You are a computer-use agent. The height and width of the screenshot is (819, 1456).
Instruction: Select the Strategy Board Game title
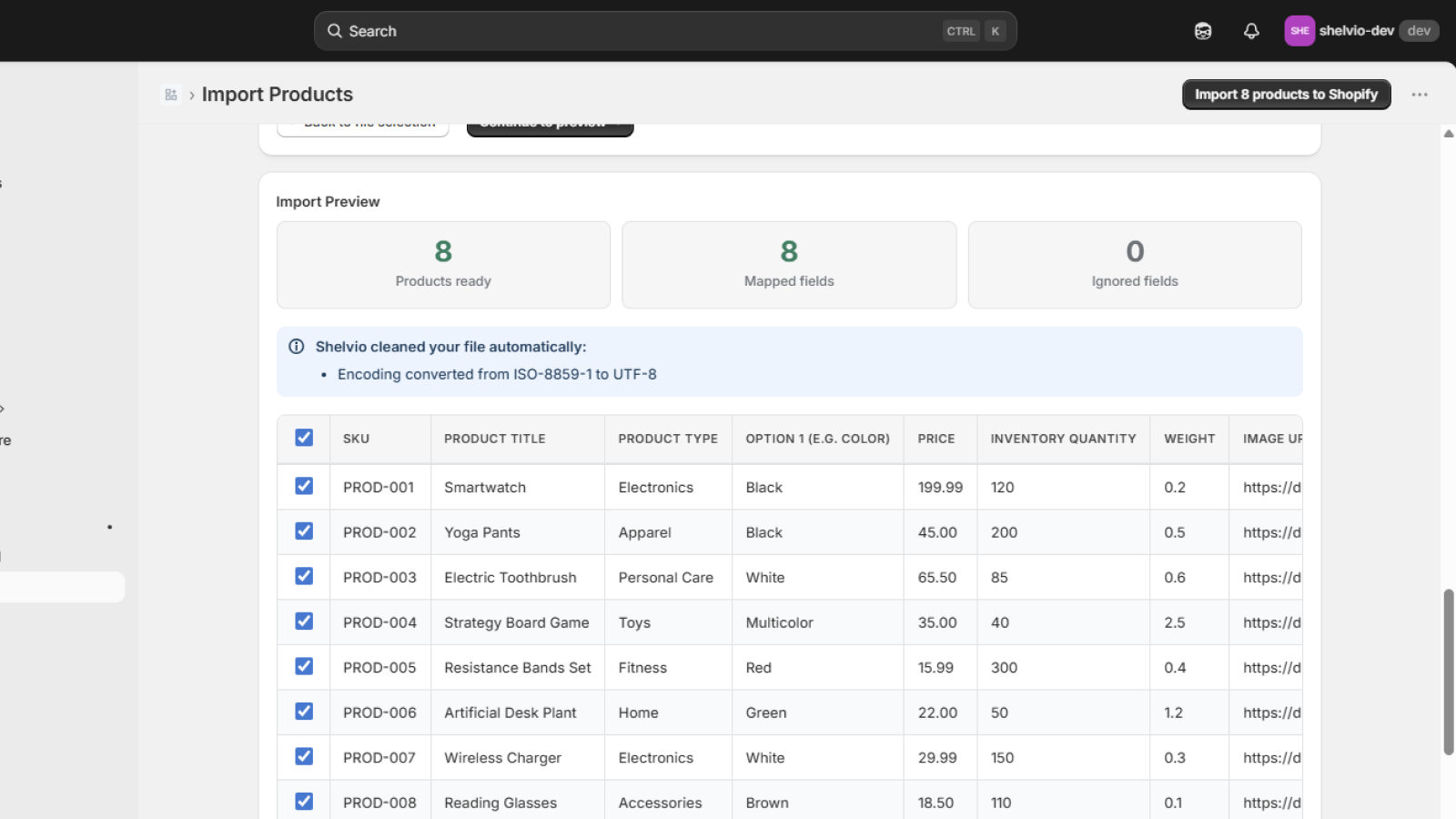click(517, 622)
